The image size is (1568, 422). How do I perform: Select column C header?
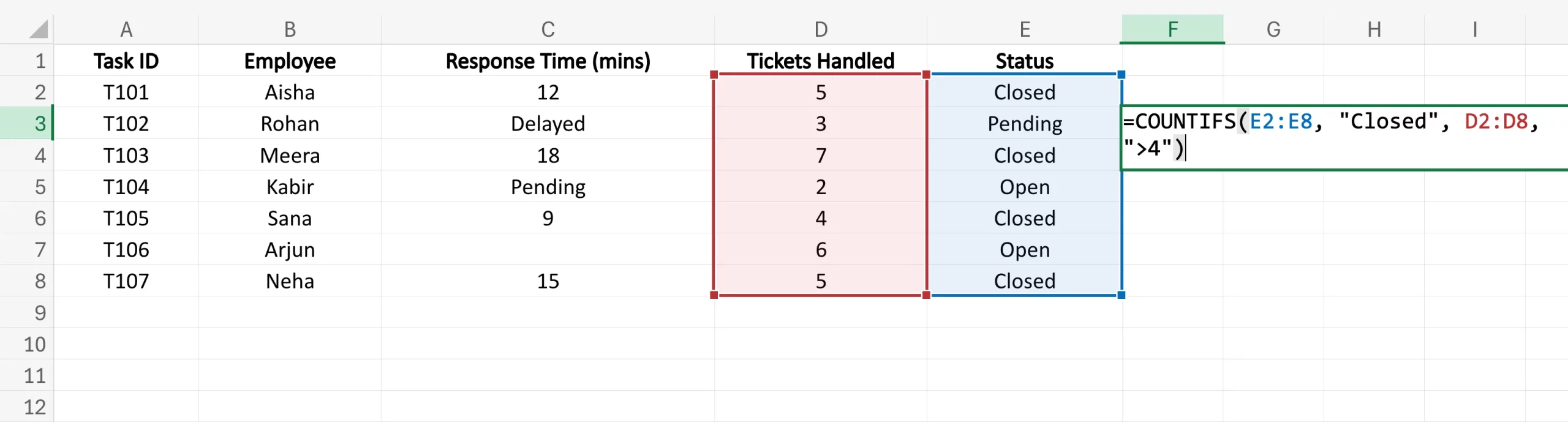548,29
